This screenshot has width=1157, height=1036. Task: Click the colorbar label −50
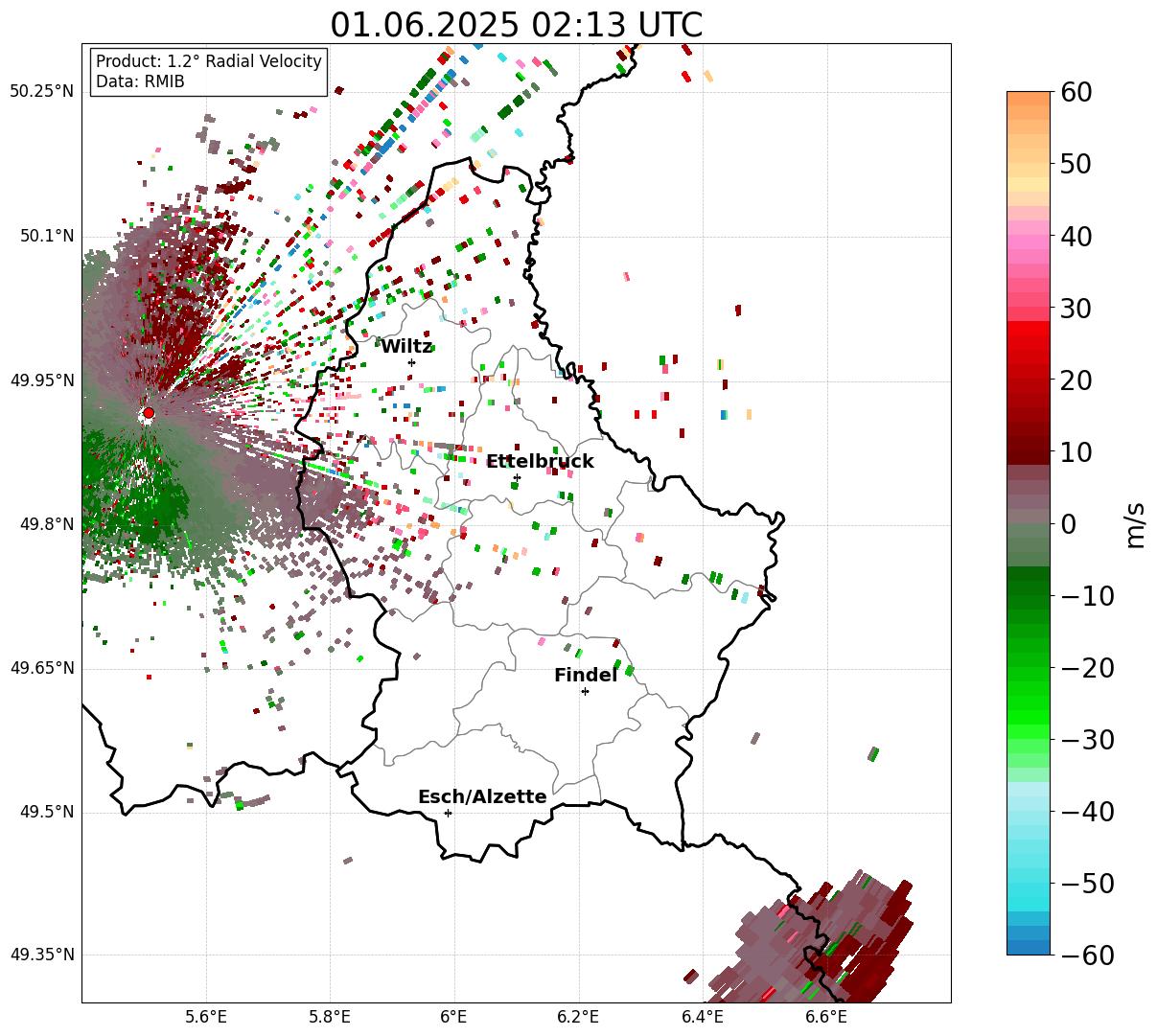coord(1087,884)
